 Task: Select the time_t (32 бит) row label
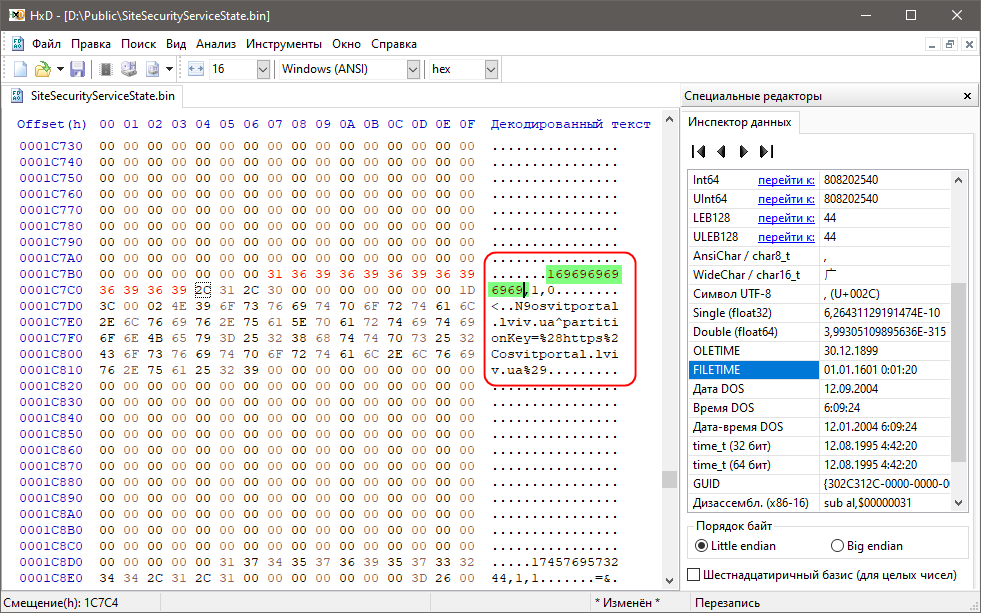[731, 446]
